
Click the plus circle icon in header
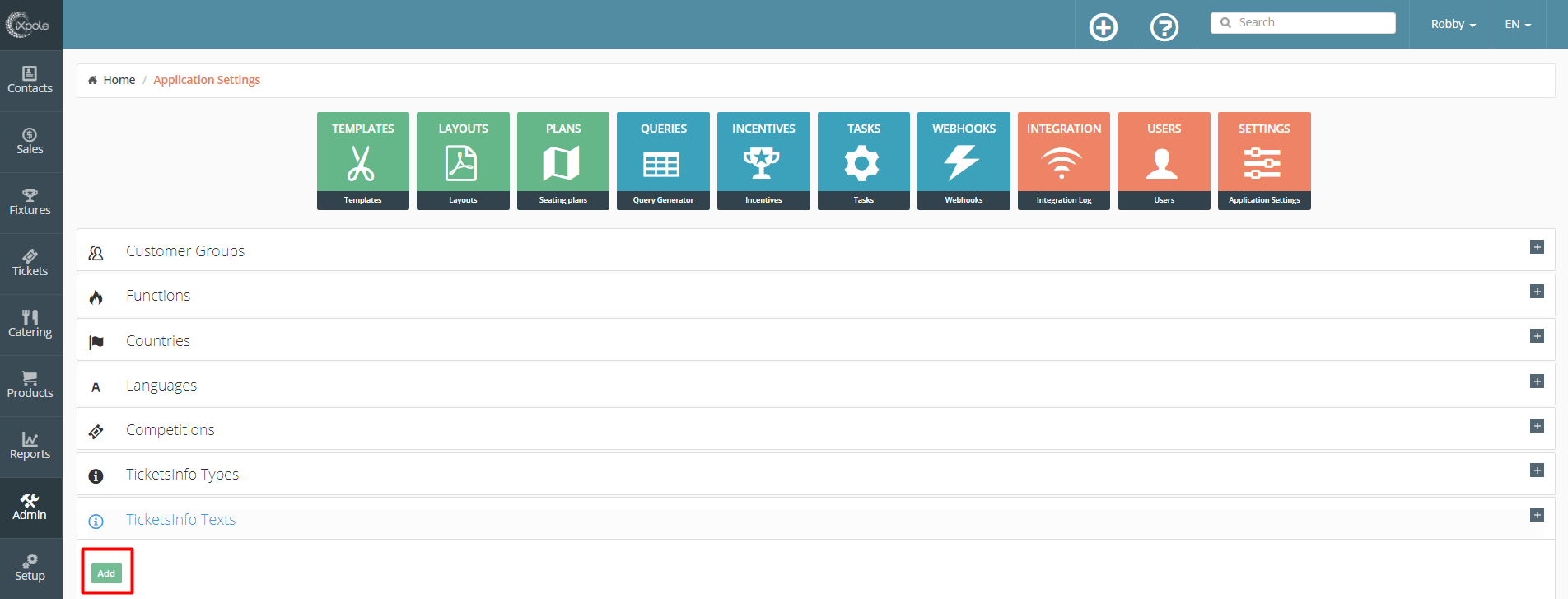coord(1104,27)
